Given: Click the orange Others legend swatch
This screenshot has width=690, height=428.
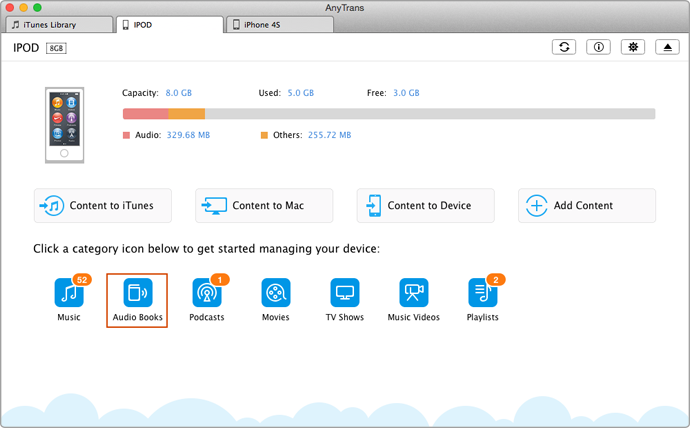Looking at the screenshot, I should (264, 135).
